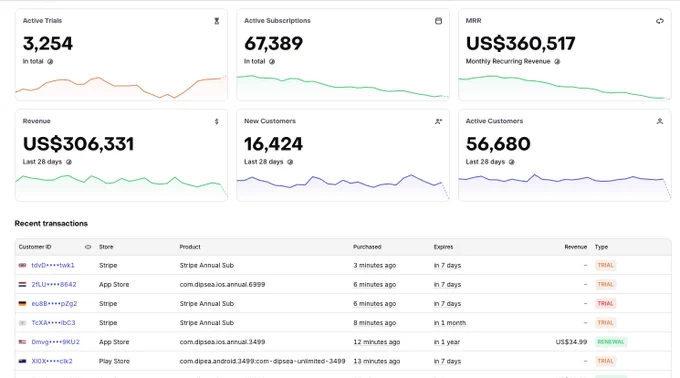Click the hourglass icon on Active Trials card
This screenshot has height=378, width=680.
click(x=217, y=21)
